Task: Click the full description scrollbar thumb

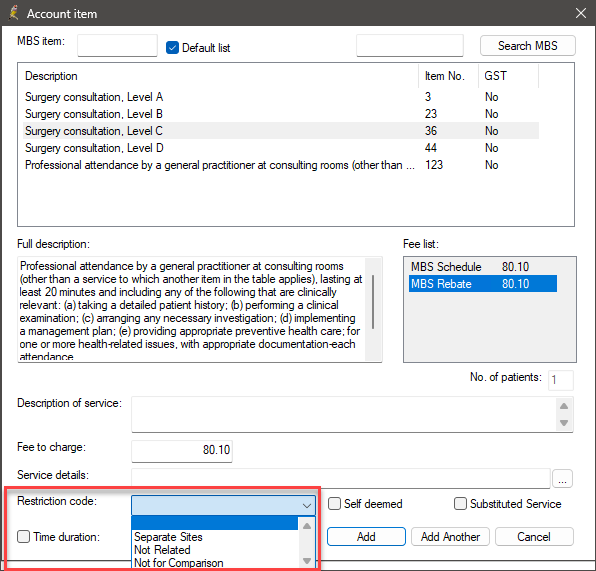Action: 373,302
